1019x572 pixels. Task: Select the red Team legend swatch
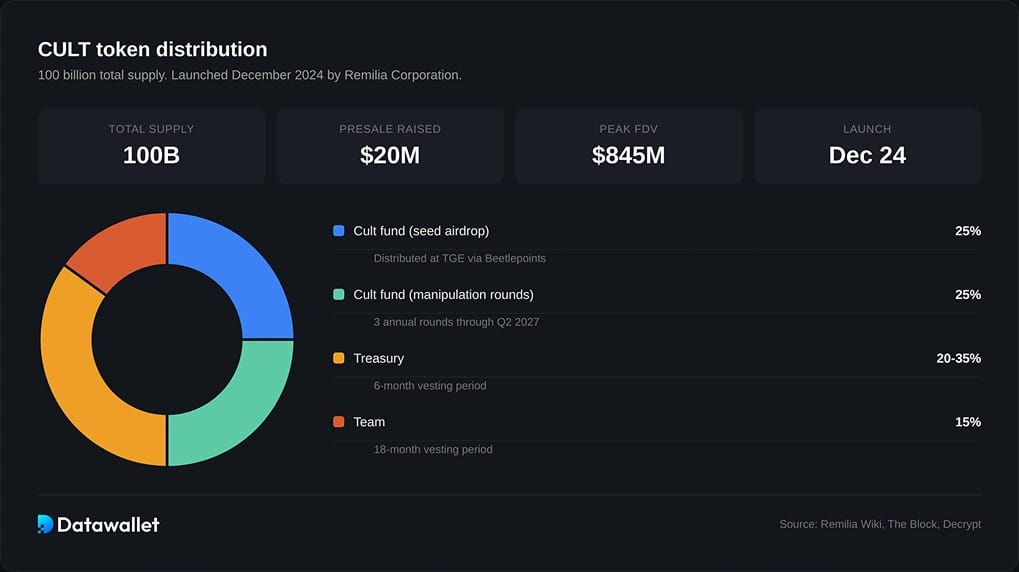(x=339, y=422)
